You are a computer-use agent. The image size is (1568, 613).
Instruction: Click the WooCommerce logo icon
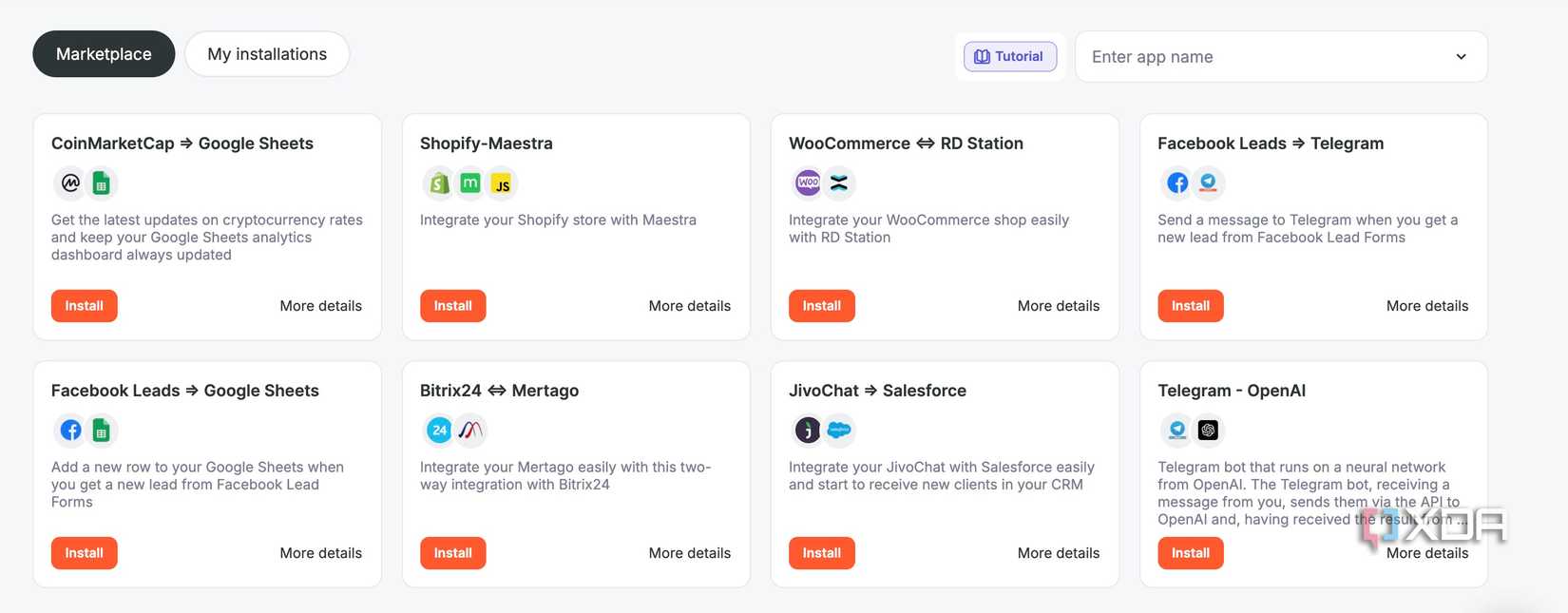coord(808,182)
